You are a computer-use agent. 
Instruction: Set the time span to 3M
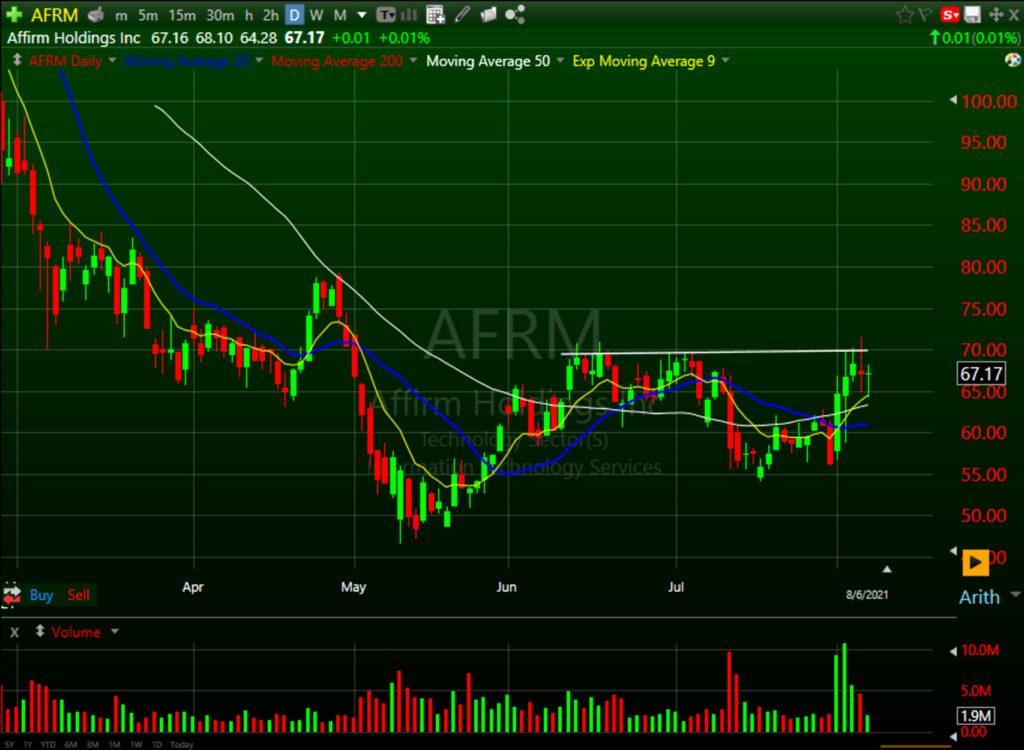coord(92,744)
